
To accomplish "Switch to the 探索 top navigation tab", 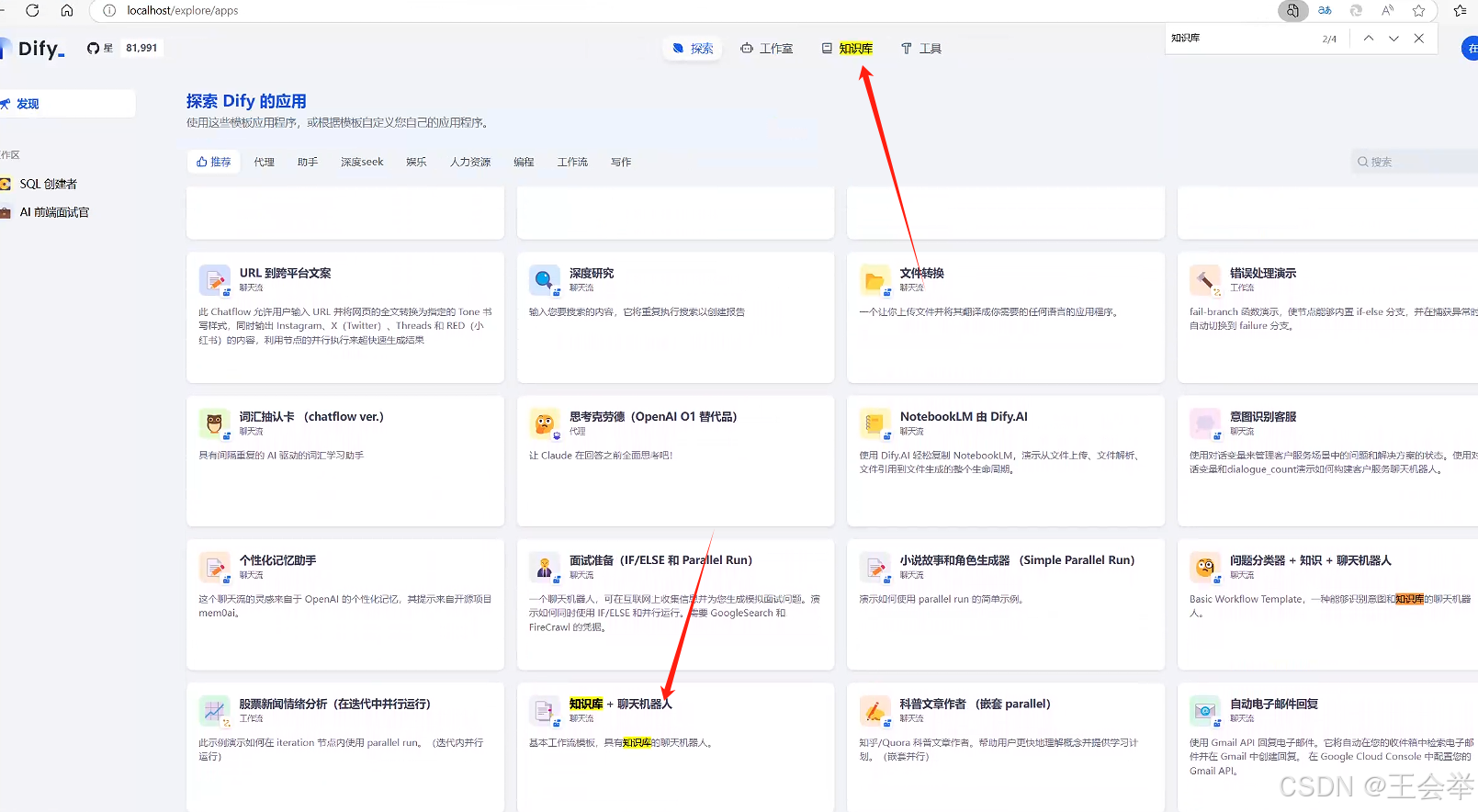I will coord(693,48).
